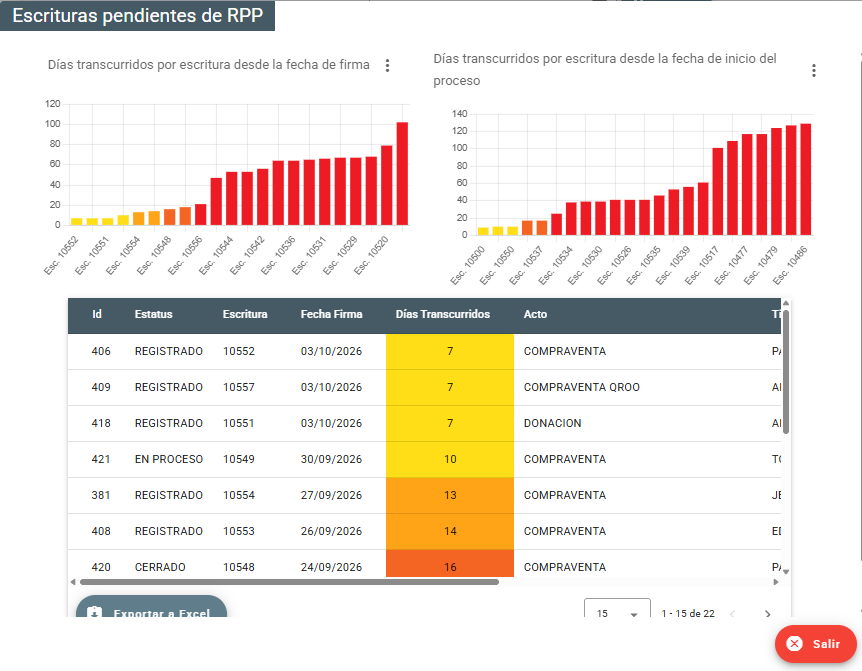Image resolution: width=862 pixels, height=671 pixels.
Task: Sort by the Acto column header
Action: point(535,314)
